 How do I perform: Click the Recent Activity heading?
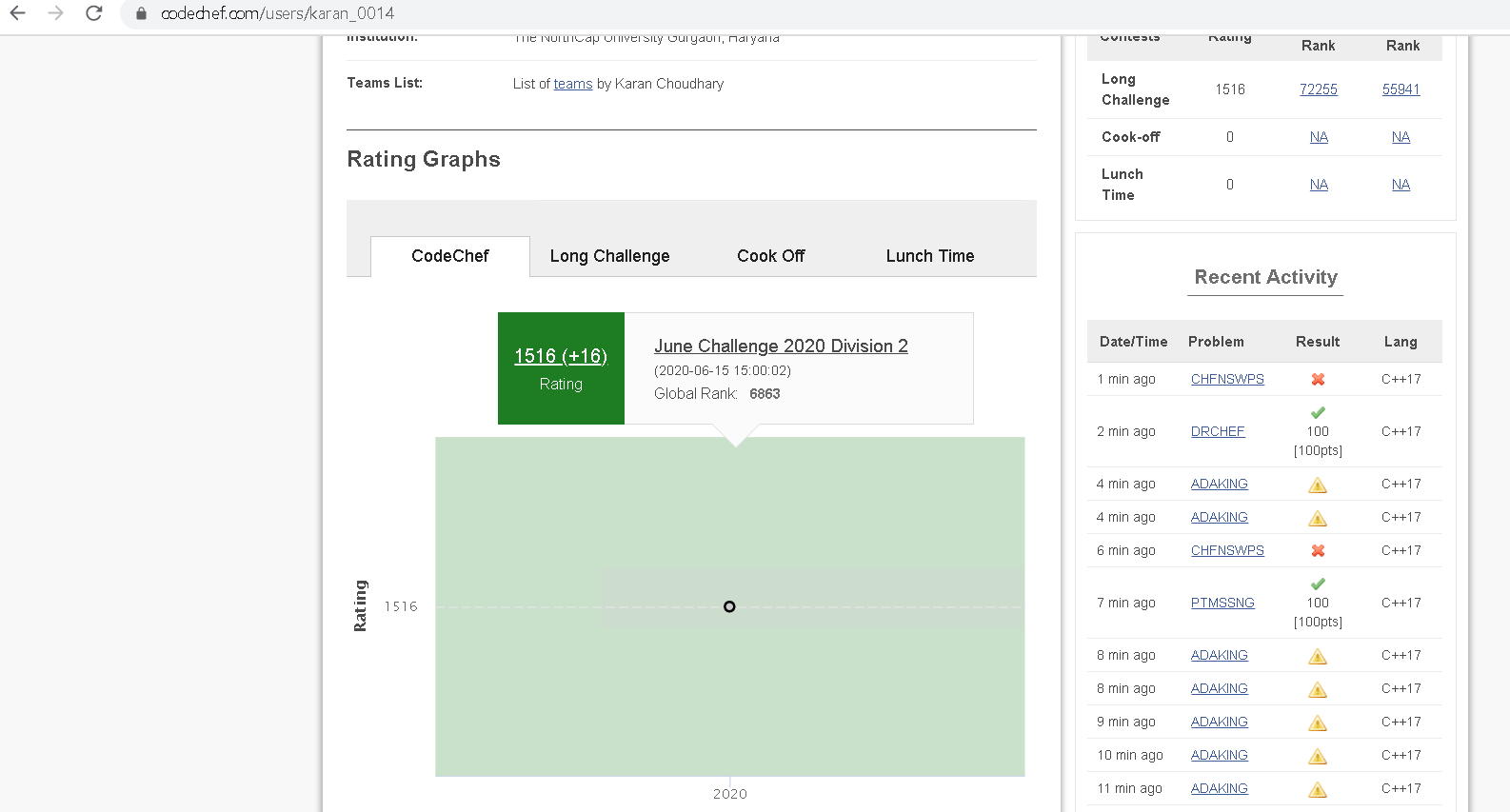click(x=1265, y=277)
